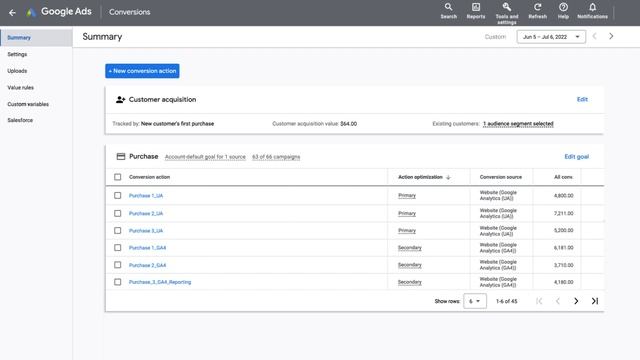The height and width of the screenshot is (360, 640).
Task: Go to next date range arrow
Action: click(611, 36)
